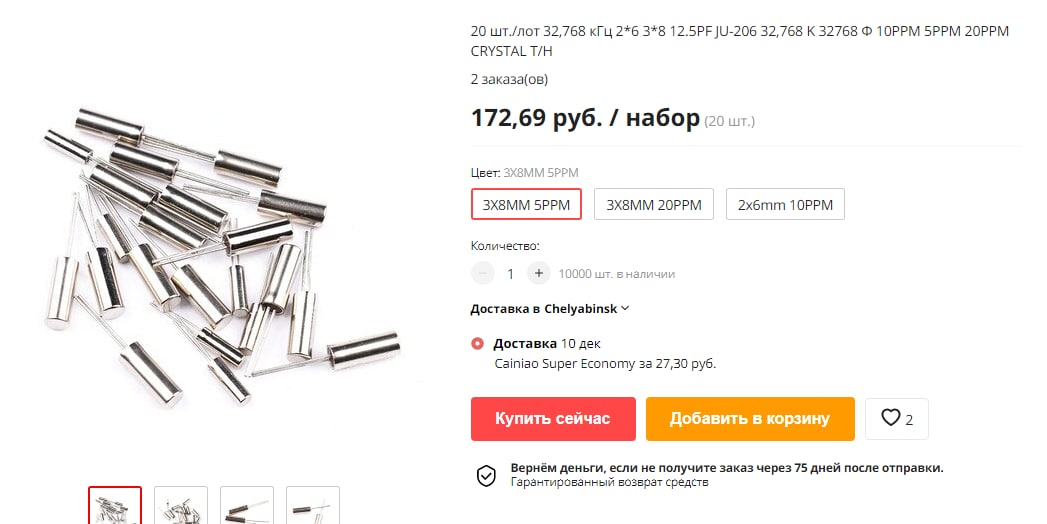Click Купить сейчас button
Screen dimensions: 1047x524
[x=553, y=419]
